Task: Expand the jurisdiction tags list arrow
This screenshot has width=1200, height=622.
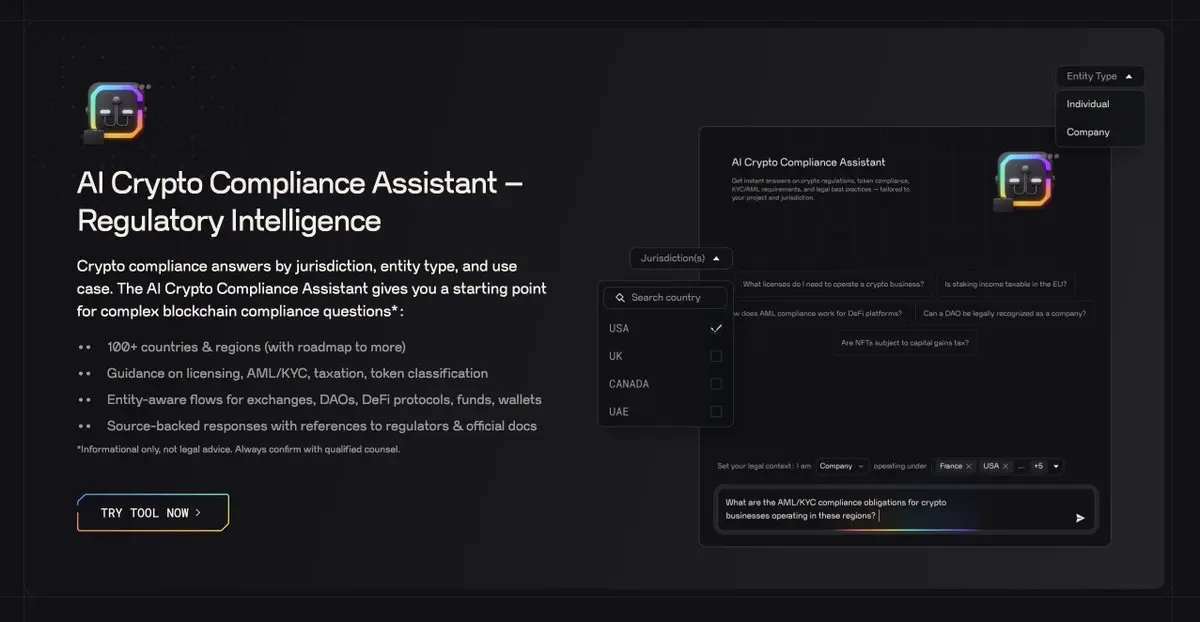Action: point(1056,466)
